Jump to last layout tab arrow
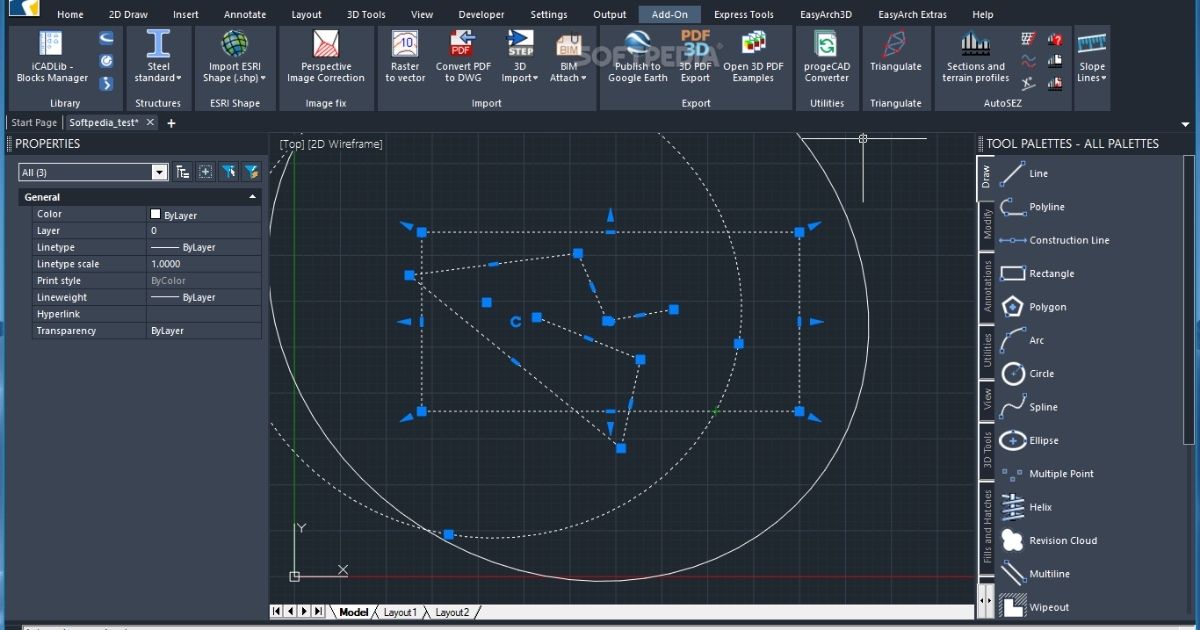 318,611
